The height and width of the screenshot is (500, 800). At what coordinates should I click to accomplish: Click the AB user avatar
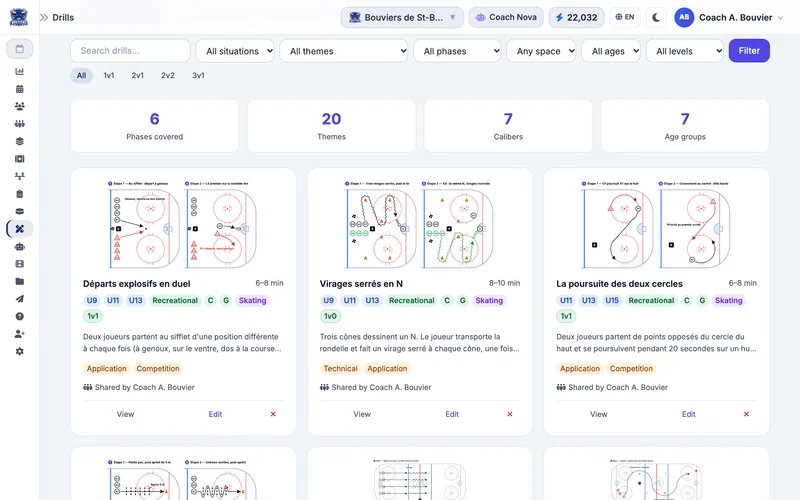(x=684, y=17)
